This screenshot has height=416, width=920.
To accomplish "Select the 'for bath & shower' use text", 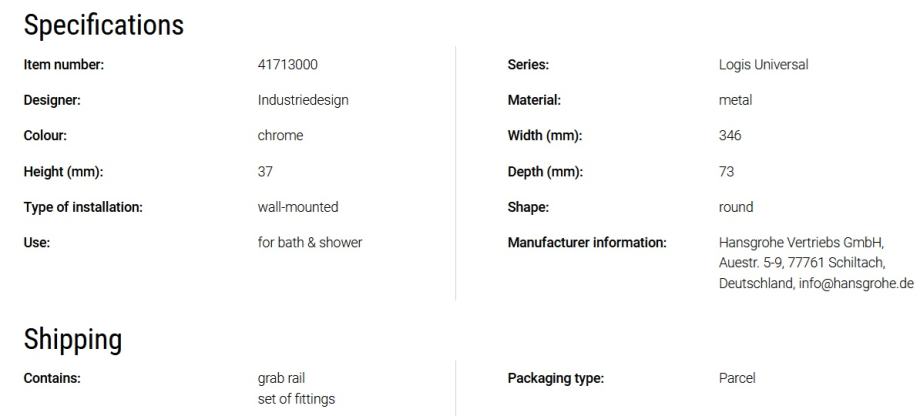I will 310,242.
